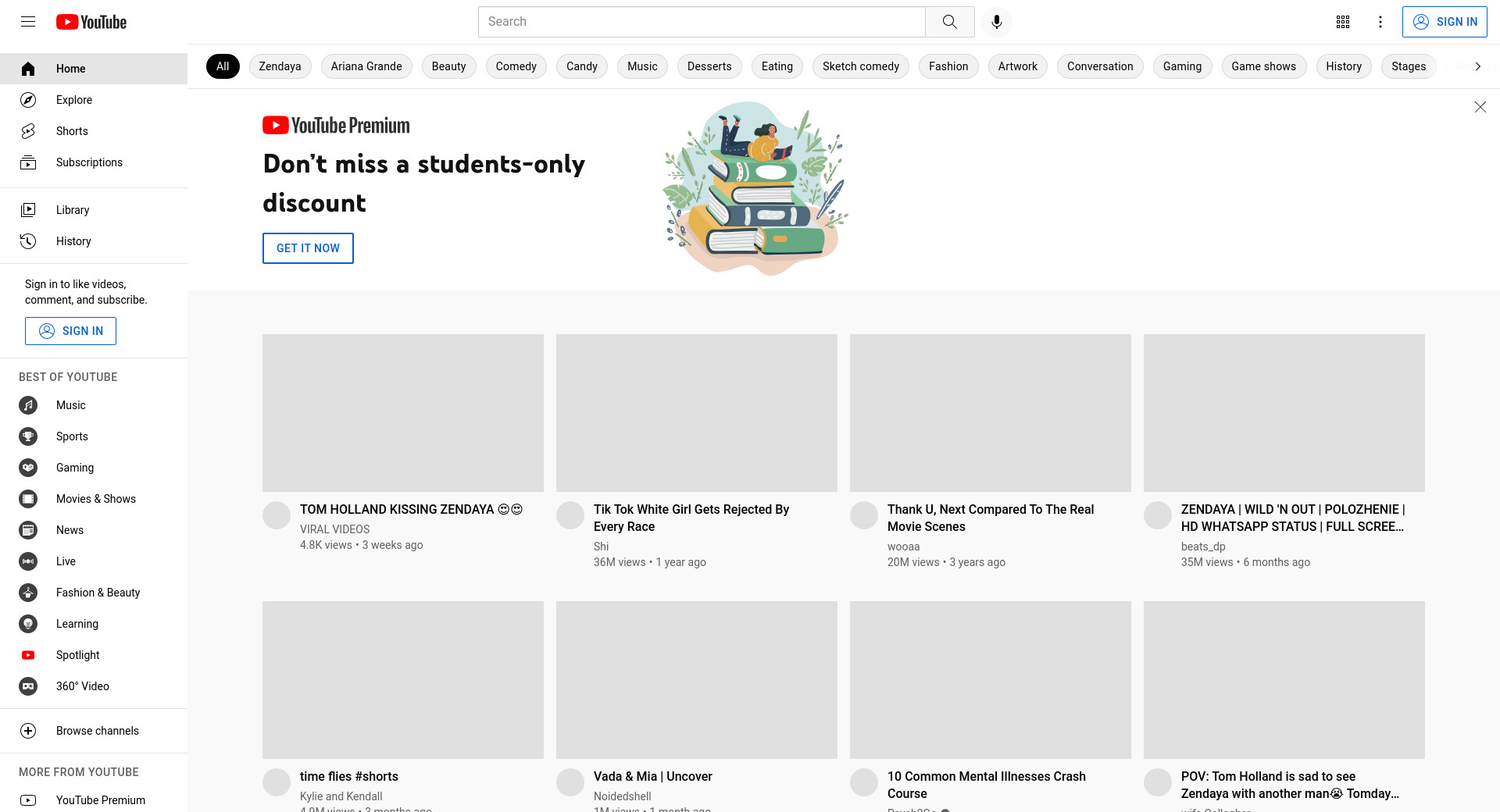Click the 360° Video icon
This screenshot has width=1500, height=812.
pyautogui.click(x=28, y=686)
